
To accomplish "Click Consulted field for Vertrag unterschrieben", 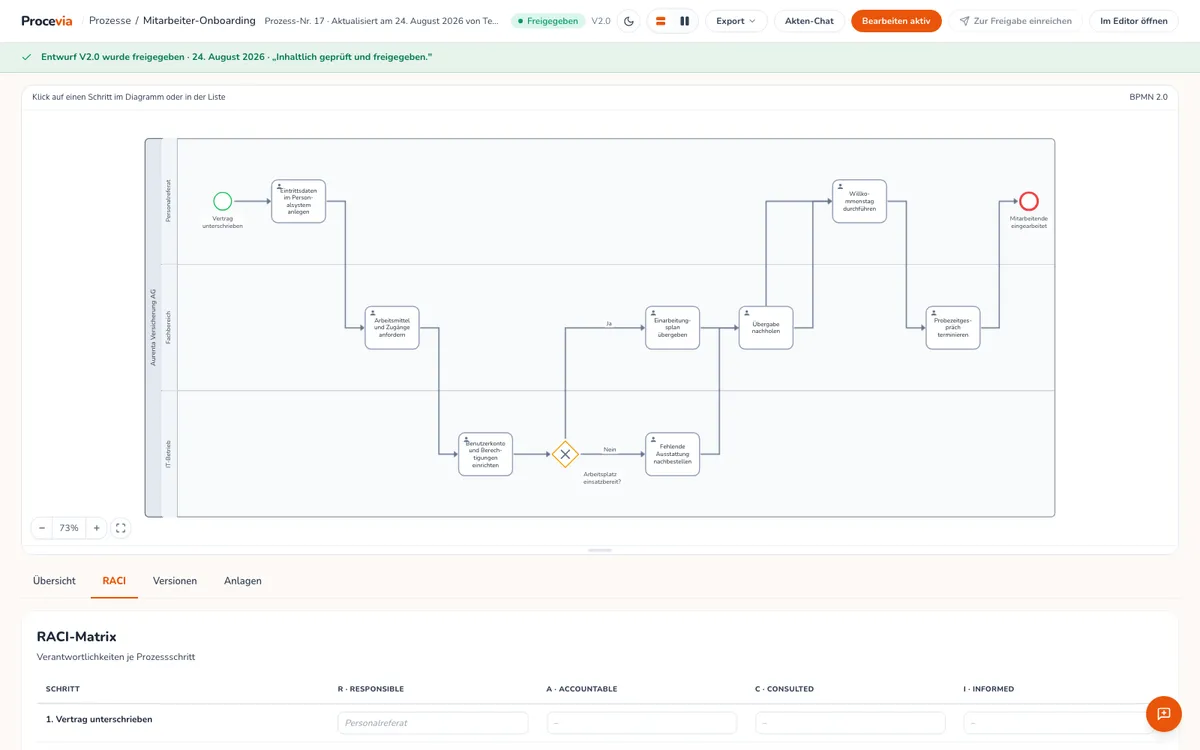I will [x=850, y=723].
